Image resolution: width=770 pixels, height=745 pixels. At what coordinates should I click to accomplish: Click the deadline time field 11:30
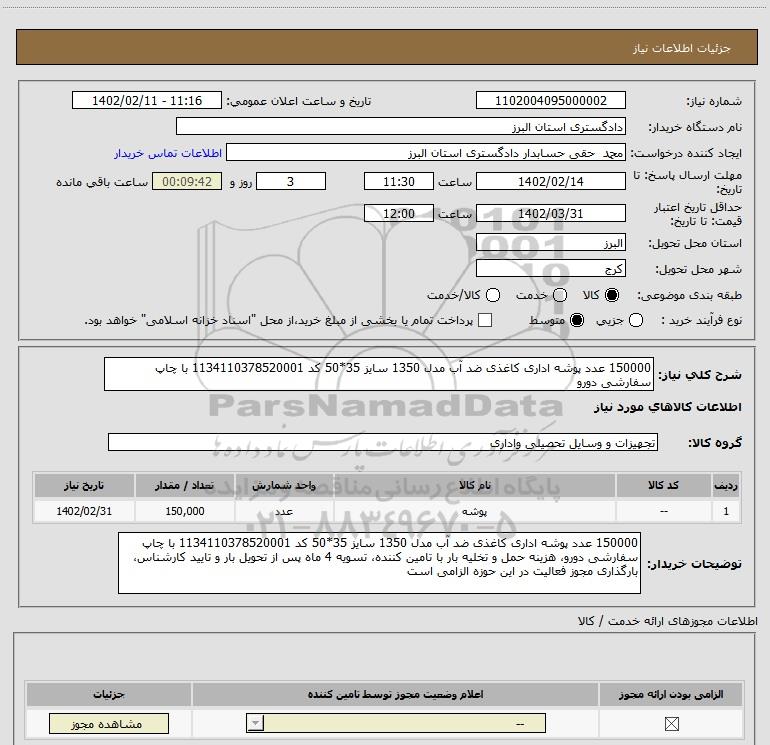click(x=399, y=181)
